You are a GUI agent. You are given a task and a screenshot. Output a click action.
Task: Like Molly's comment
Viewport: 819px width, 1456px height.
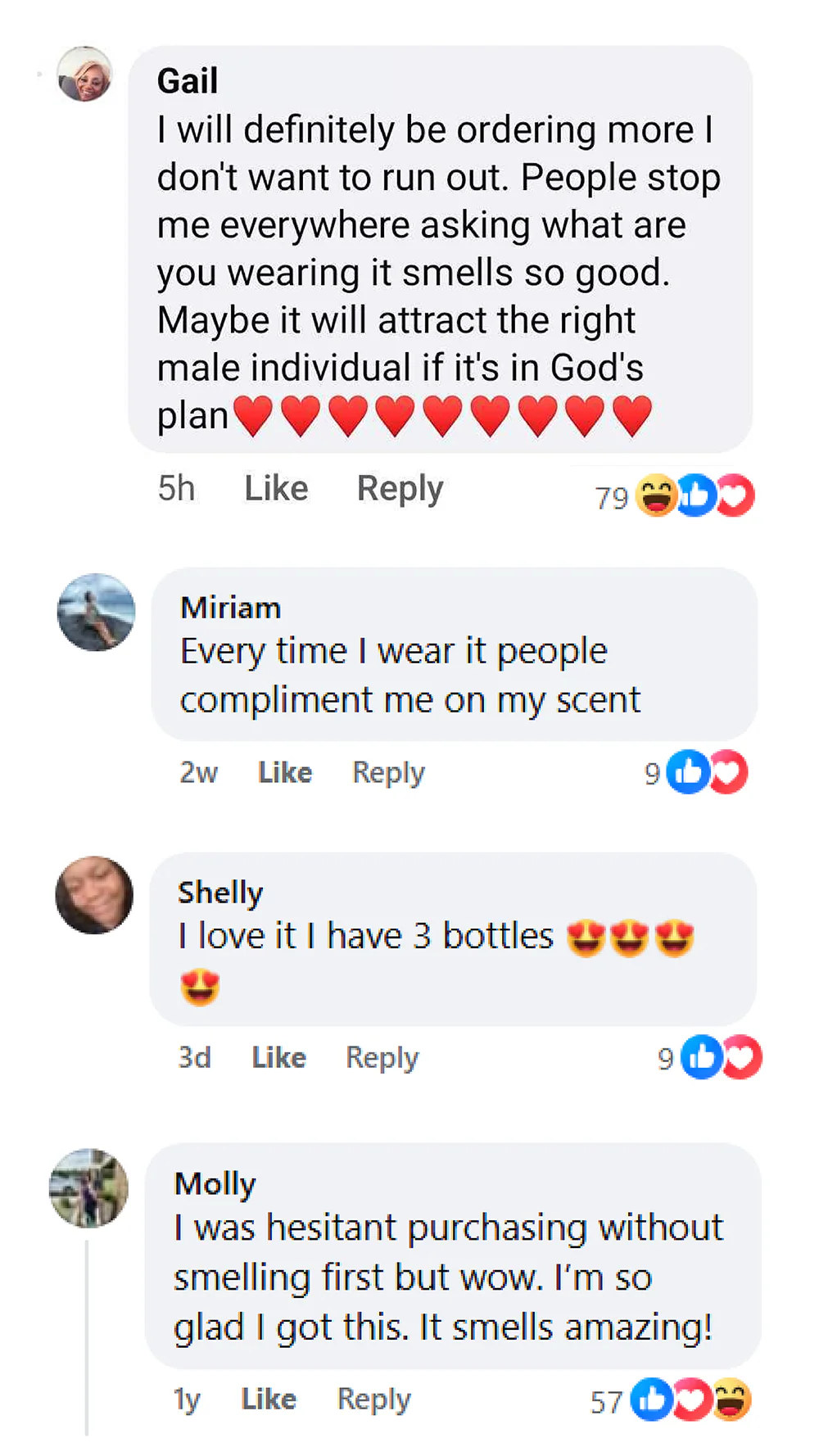[x=269, y=1399]
